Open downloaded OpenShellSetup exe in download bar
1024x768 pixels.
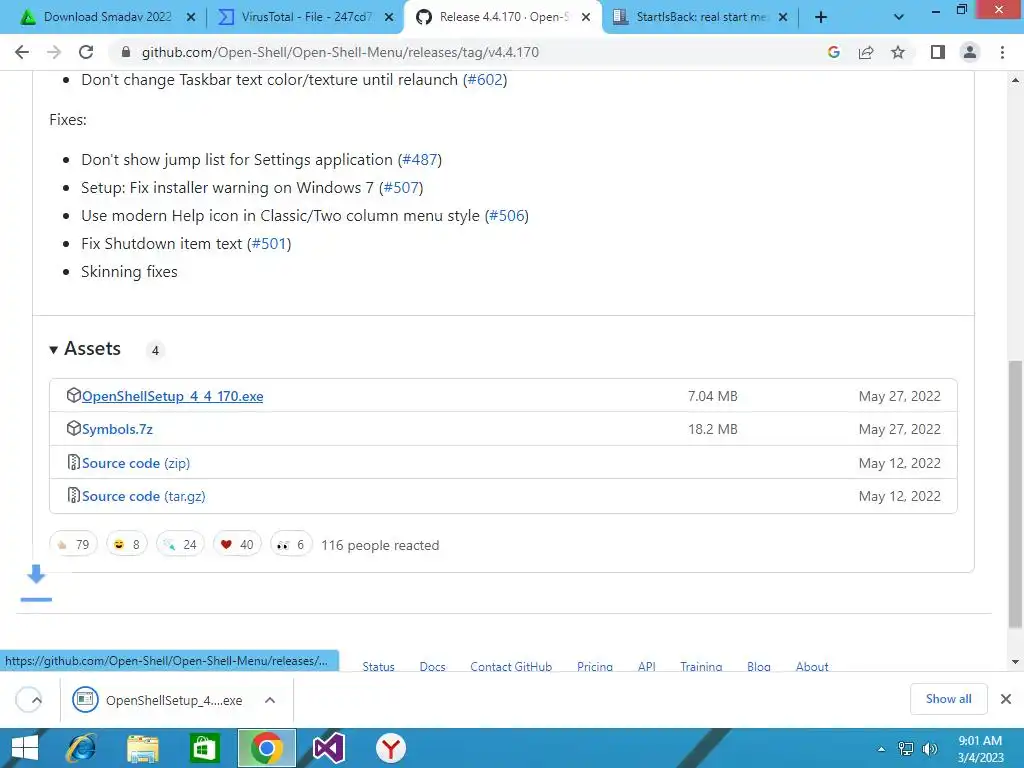pyautogui.click(x=159, y=700)
